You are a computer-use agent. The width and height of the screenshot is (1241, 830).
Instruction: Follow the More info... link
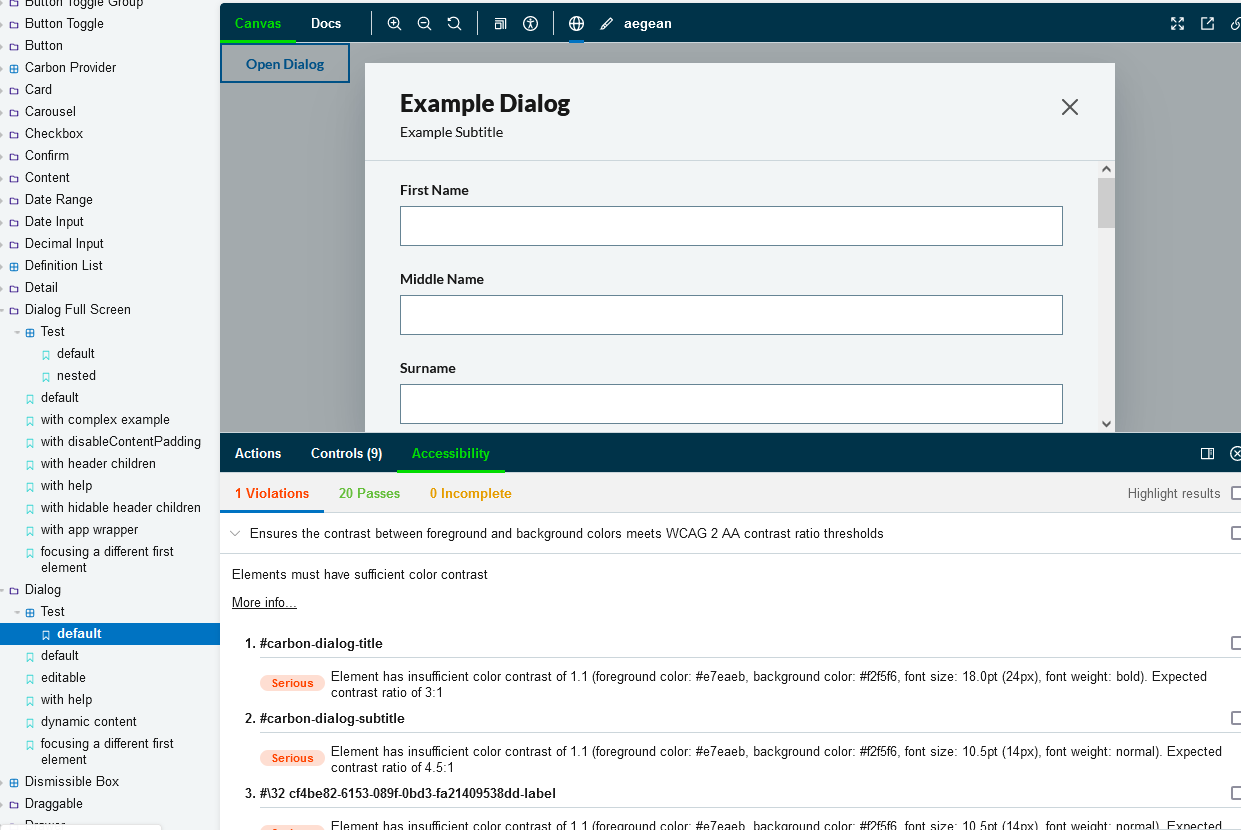click(264, 602)
